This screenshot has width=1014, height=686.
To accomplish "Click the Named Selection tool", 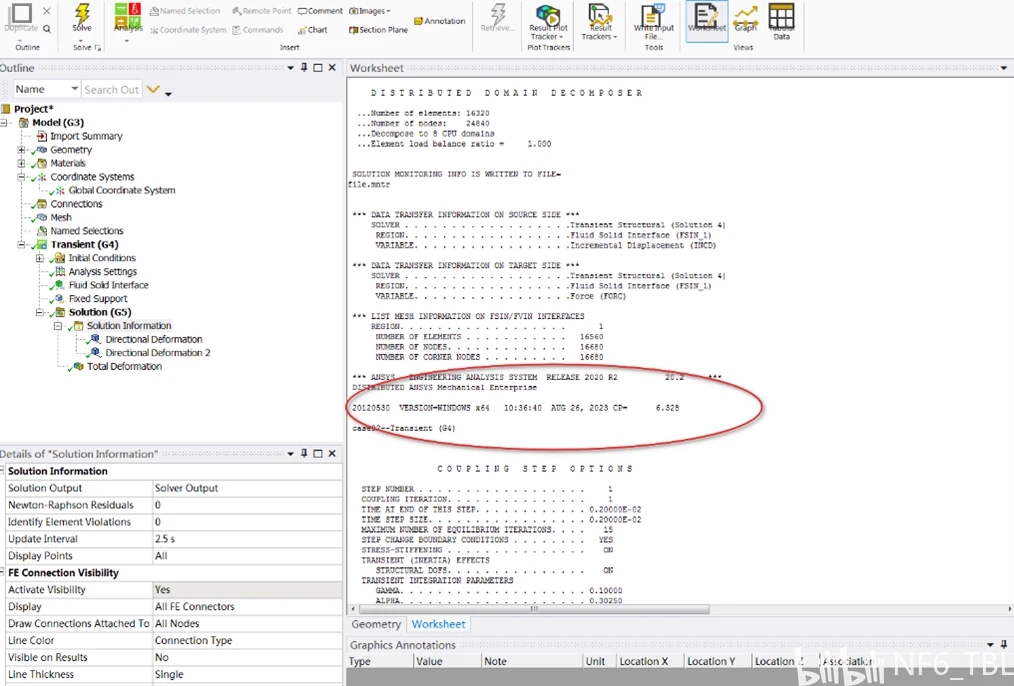I will (x=185, y=11).
